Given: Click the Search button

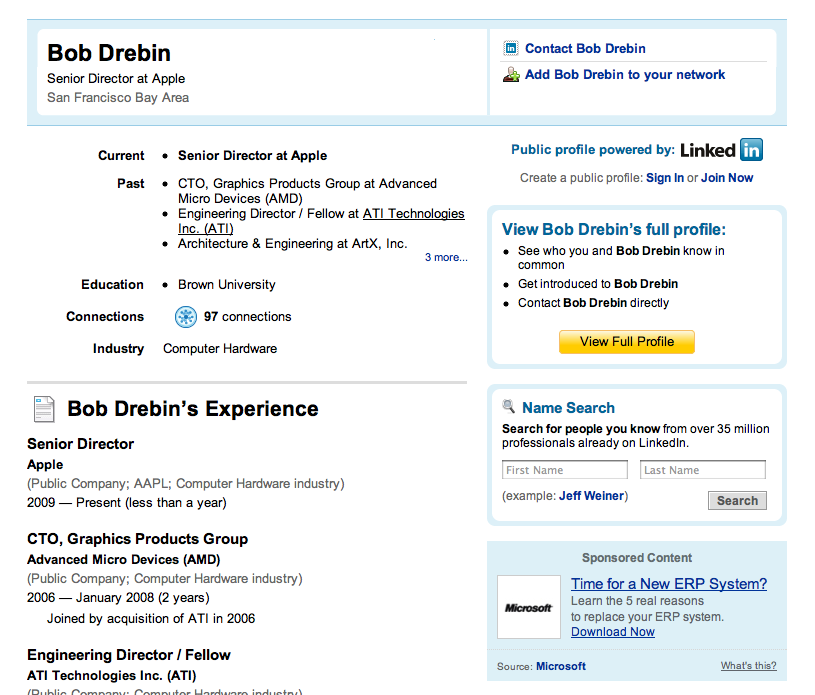Looking at the screenshot, I should 737,501.
